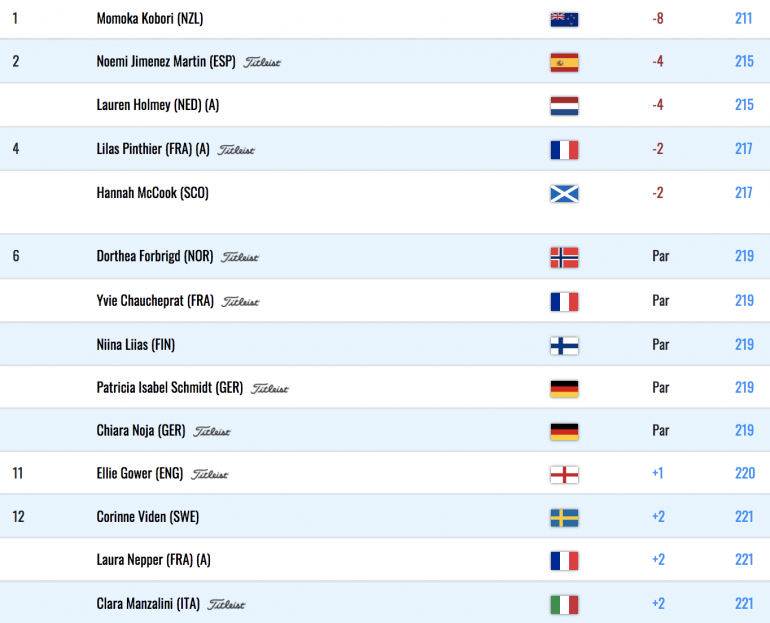Click the Sweden flag beside Corinne Viden
The height and width of the screenshot is (623, 770).
(x=564, y=517)
